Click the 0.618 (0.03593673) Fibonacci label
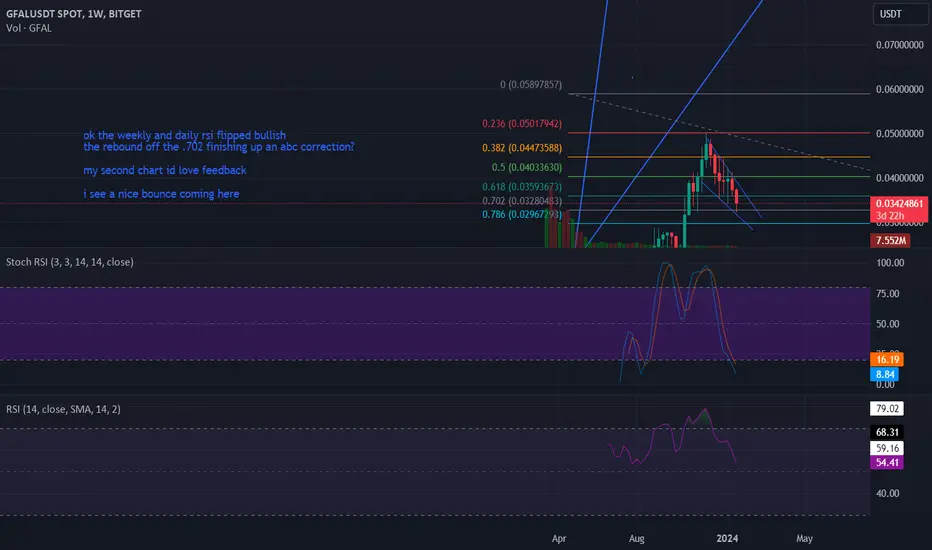 (522, 187)
